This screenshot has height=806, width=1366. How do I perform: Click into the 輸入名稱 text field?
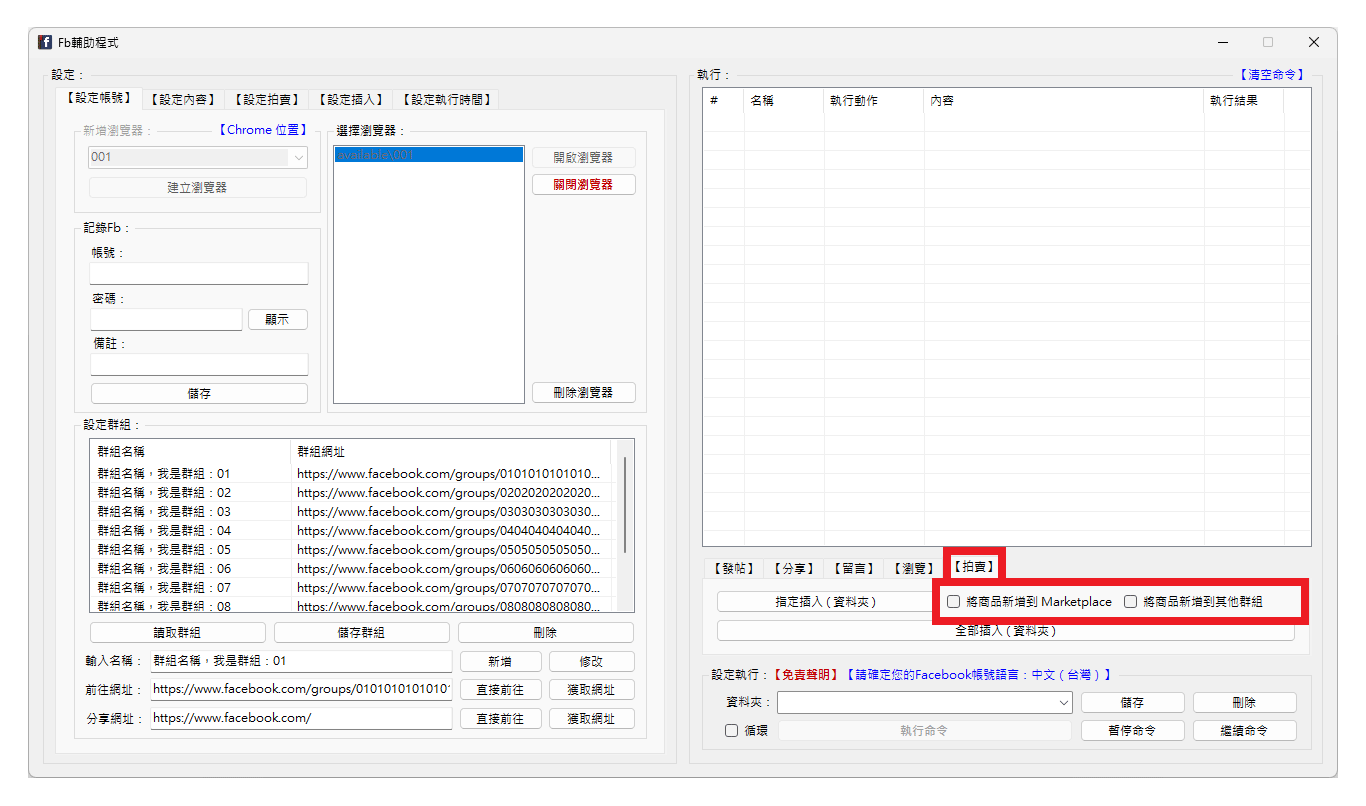pos(301,661)
